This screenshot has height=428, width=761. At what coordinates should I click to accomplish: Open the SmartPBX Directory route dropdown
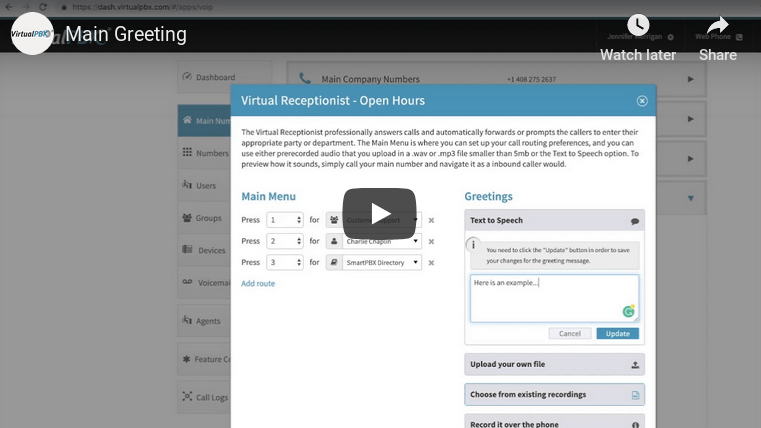point(381,263)
